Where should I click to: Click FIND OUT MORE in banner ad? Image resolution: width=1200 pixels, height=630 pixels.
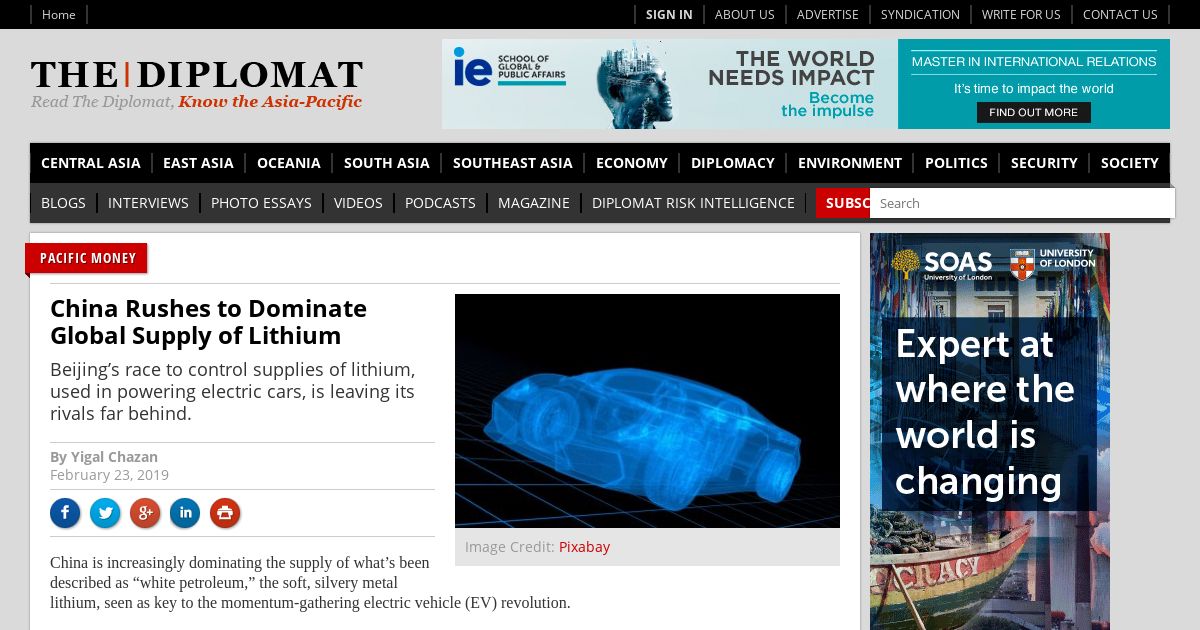[x=1033, y=112]
